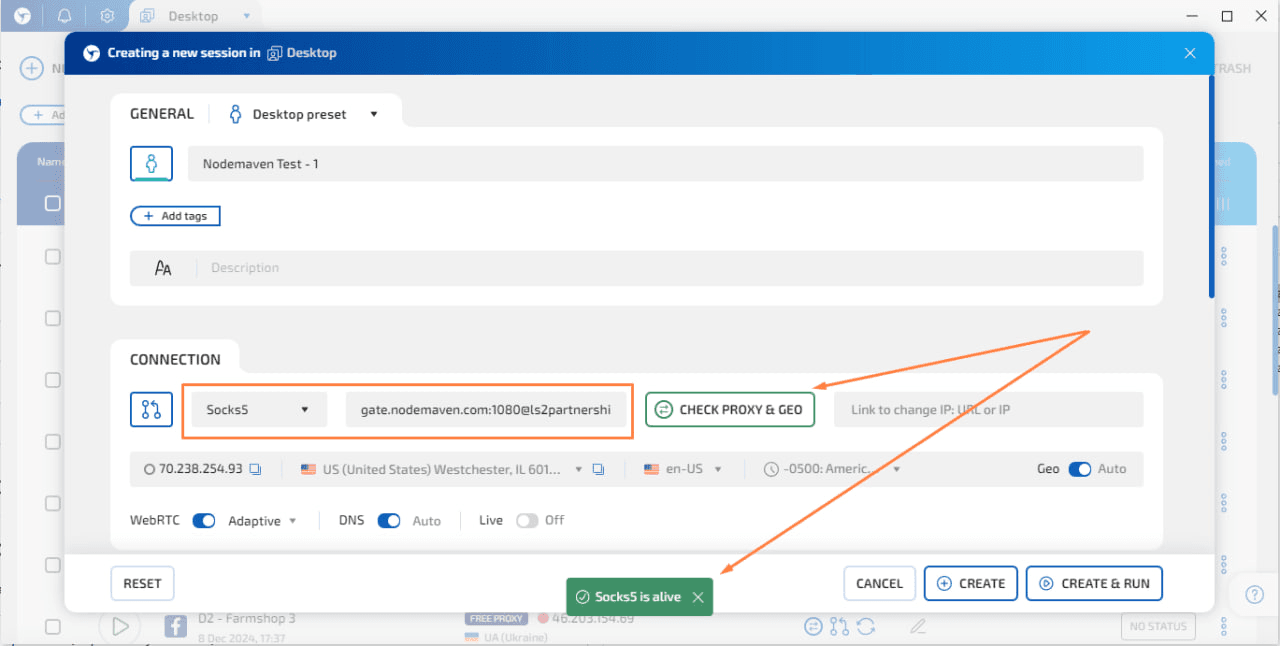
Task: Click the help question mark icon
Action: [x=1255, y=595]
